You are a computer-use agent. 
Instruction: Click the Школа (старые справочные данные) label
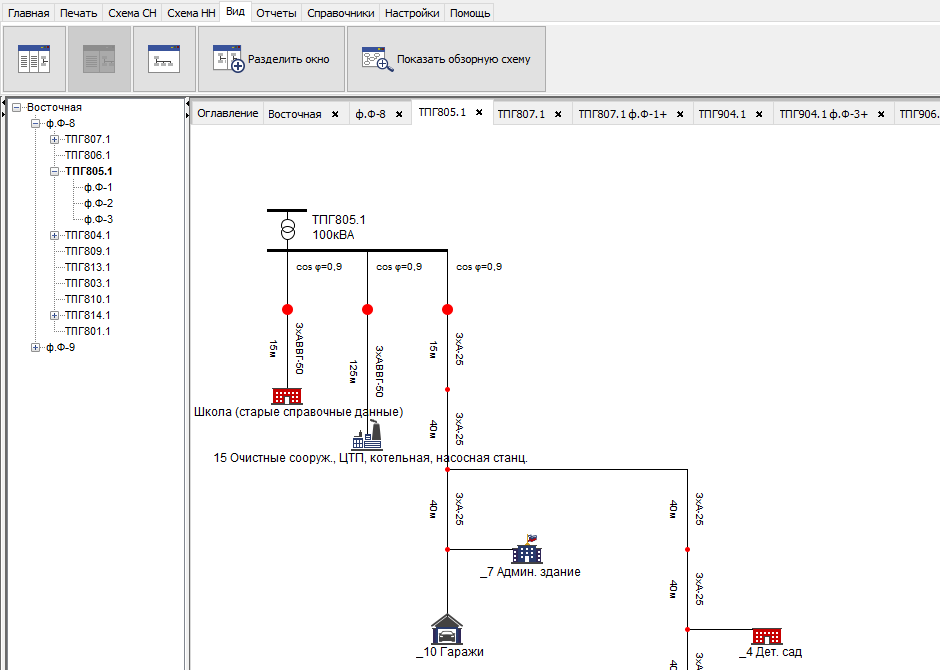click(299, 412)
